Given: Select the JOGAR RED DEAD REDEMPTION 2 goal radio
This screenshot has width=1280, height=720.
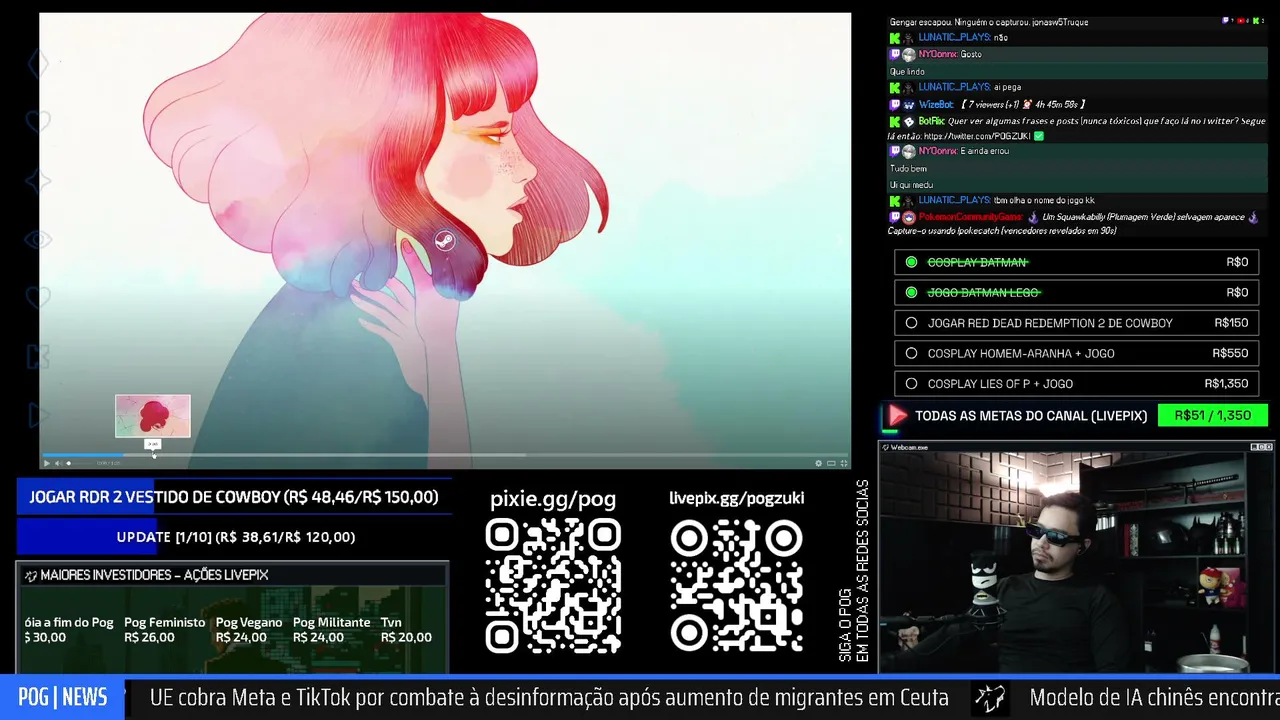Looking at the screenshot, I should (911, 323).
